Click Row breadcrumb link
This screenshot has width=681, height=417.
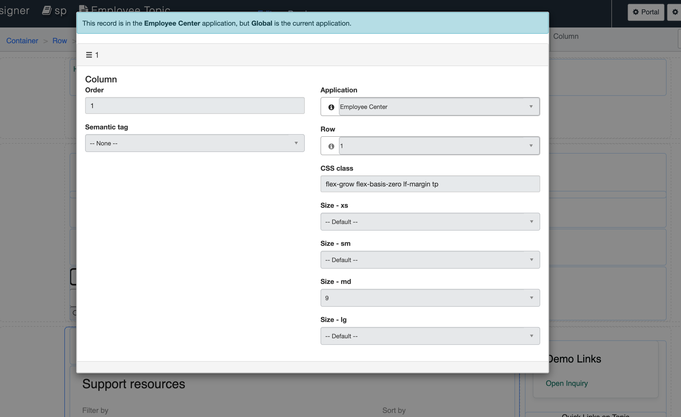pyautogui.click(x=60, y=41)
